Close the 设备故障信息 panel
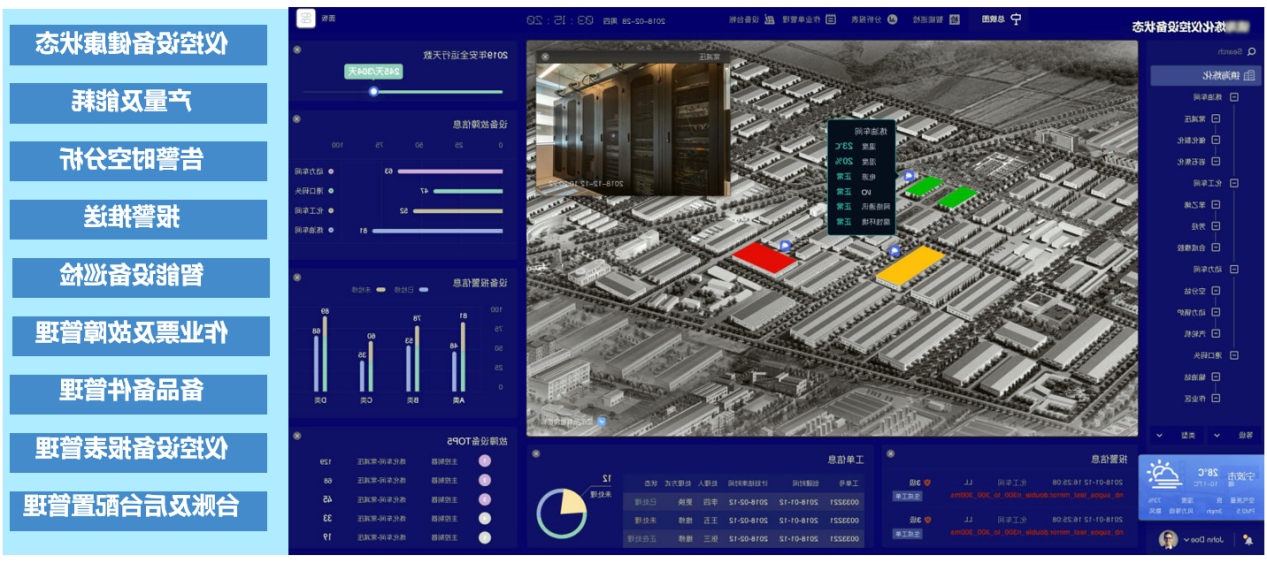The image size is (1267, 563). click(x=296, y=120)
